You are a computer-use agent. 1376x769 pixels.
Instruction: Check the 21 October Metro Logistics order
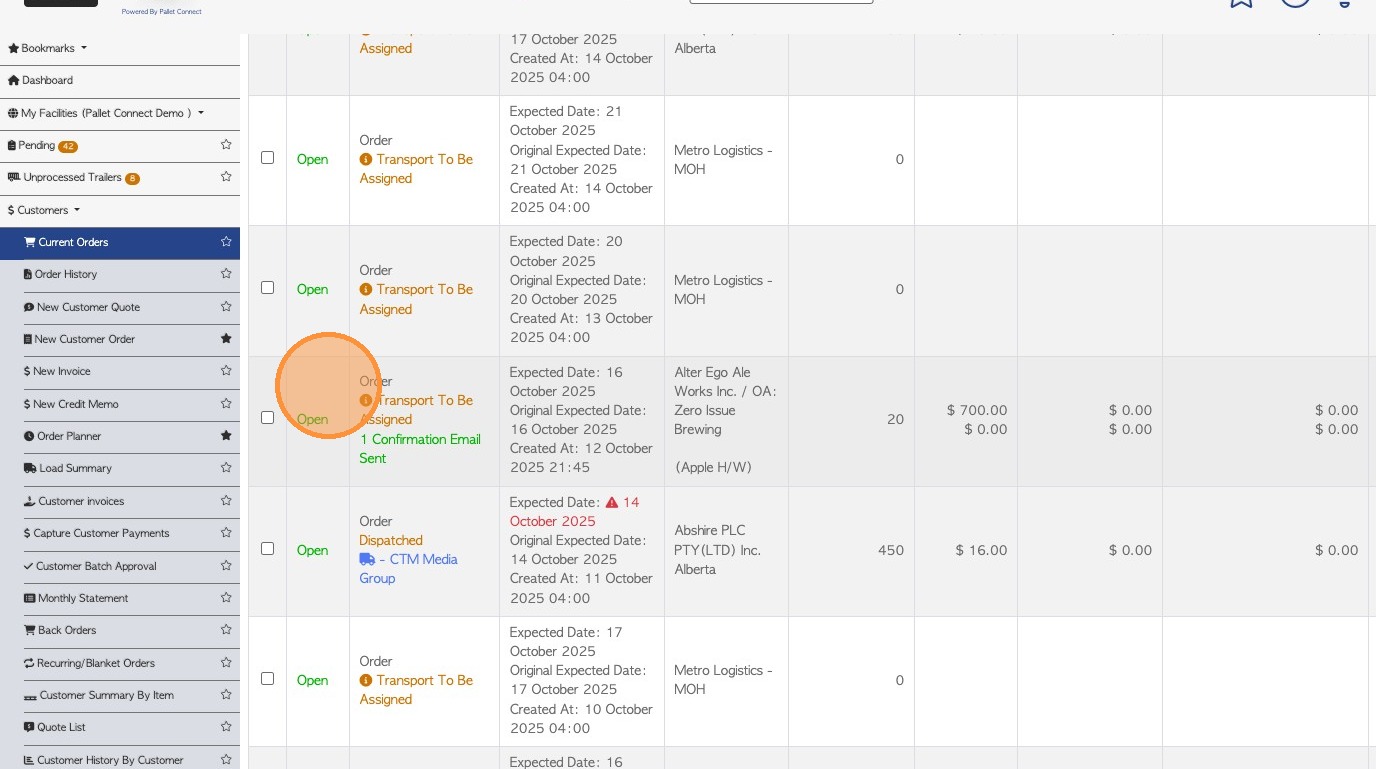click(267, 157)
